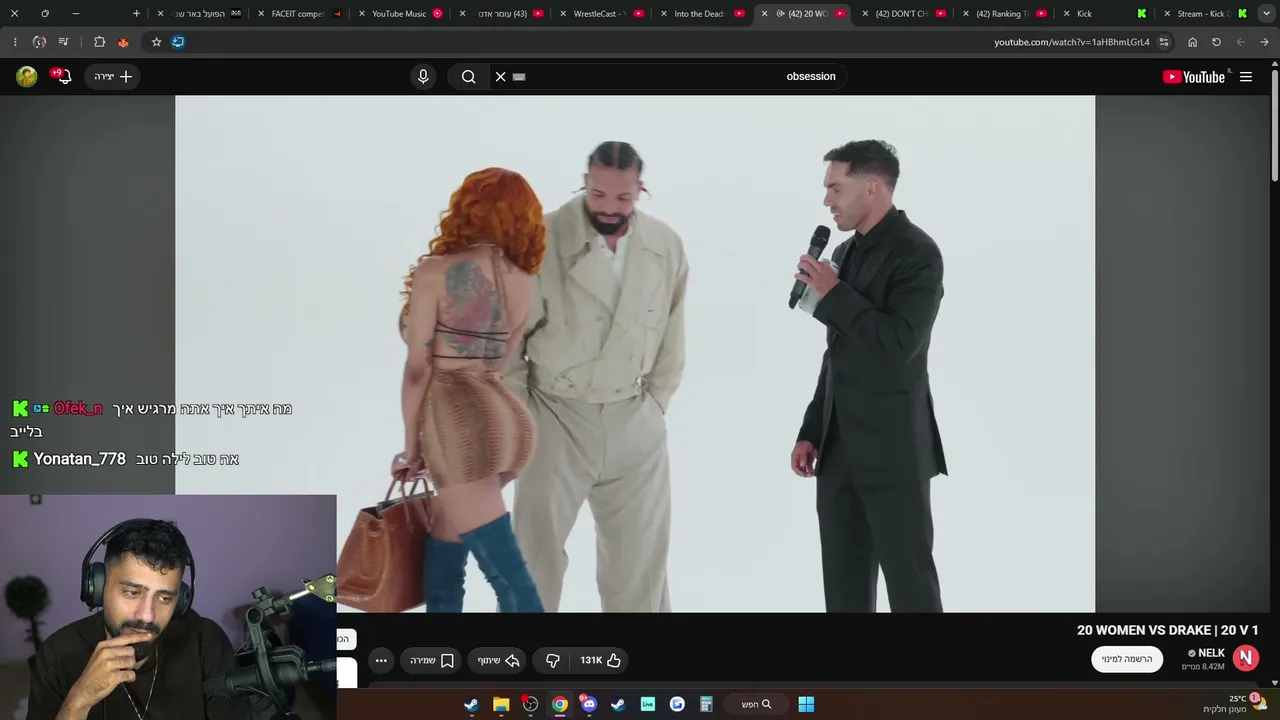This screenshot has width=1280, height=720.
Task: Open the Live app from the taskbar
Action: click(x=648, y=704)
